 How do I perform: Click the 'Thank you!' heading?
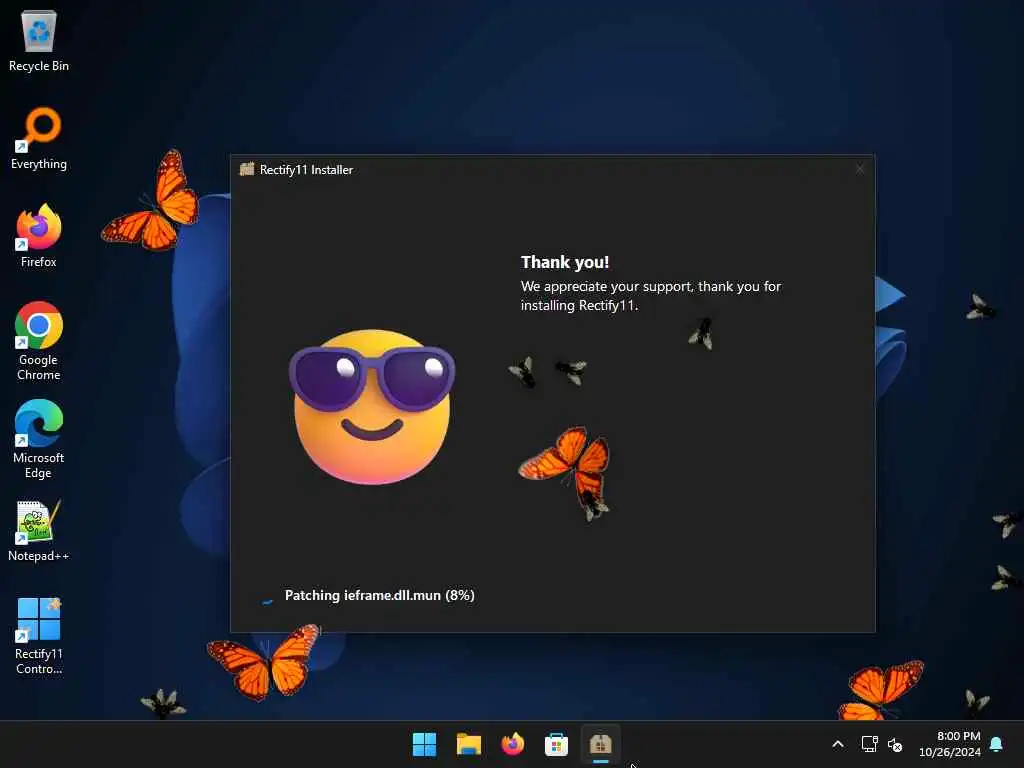[x=565, y=262]
